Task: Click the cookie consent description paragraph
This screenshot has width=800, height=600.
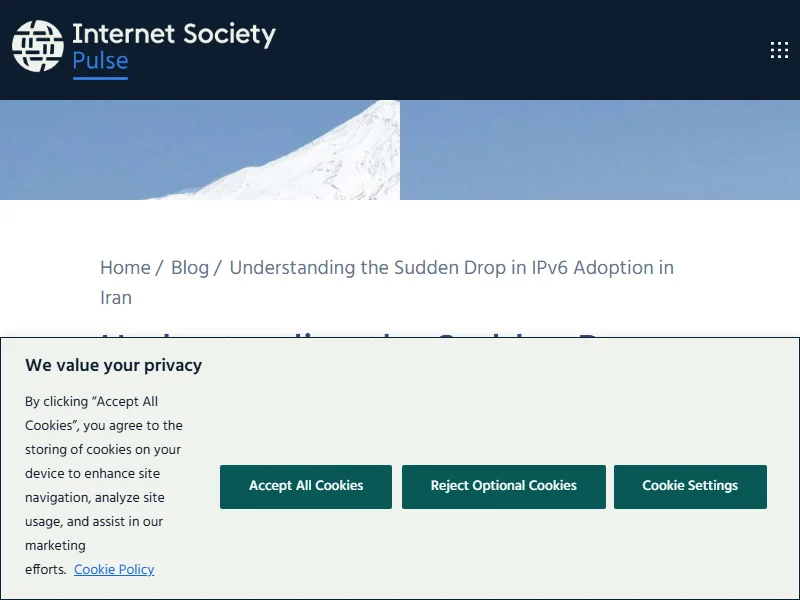Action: [x=100, y=474]
